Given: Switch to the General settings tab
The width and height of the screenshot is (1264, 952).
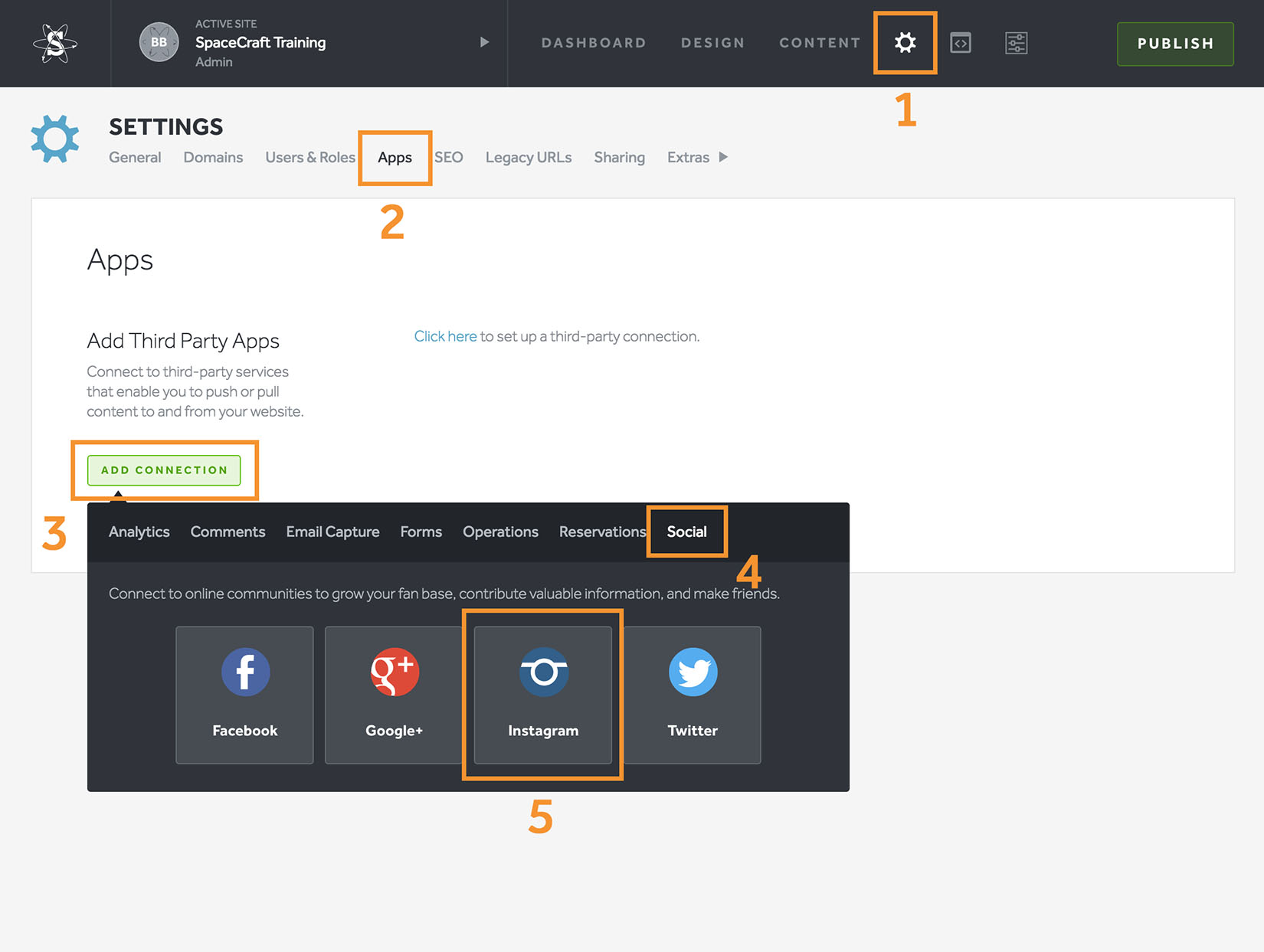Looking at the screenshot, I should (135, 157).
